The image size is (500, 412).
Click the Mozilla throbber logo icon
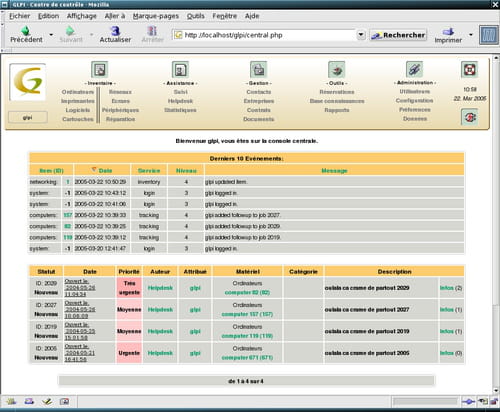point(489,35)
